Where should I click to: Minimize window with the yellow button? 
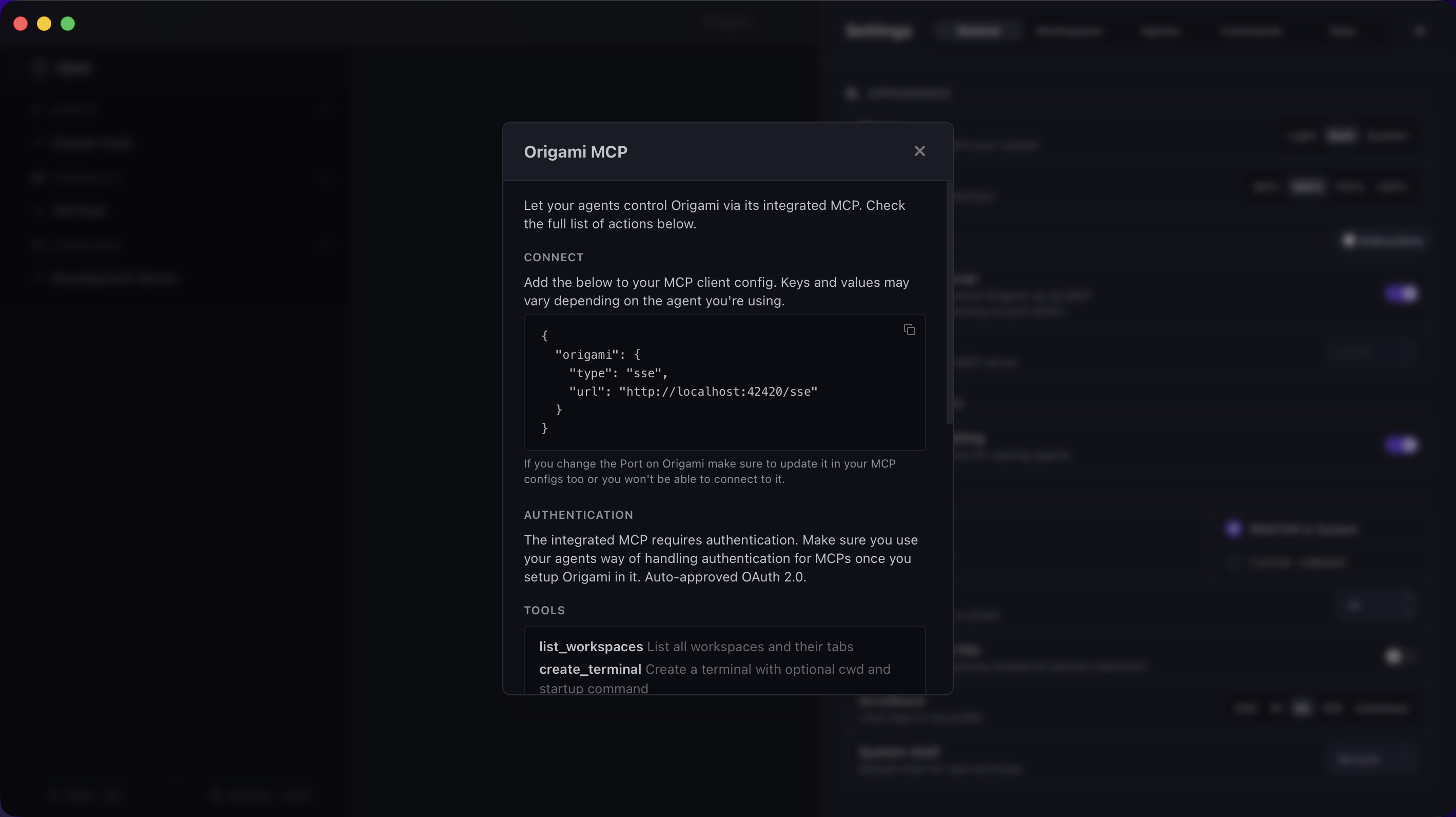(x=44, y=24)
